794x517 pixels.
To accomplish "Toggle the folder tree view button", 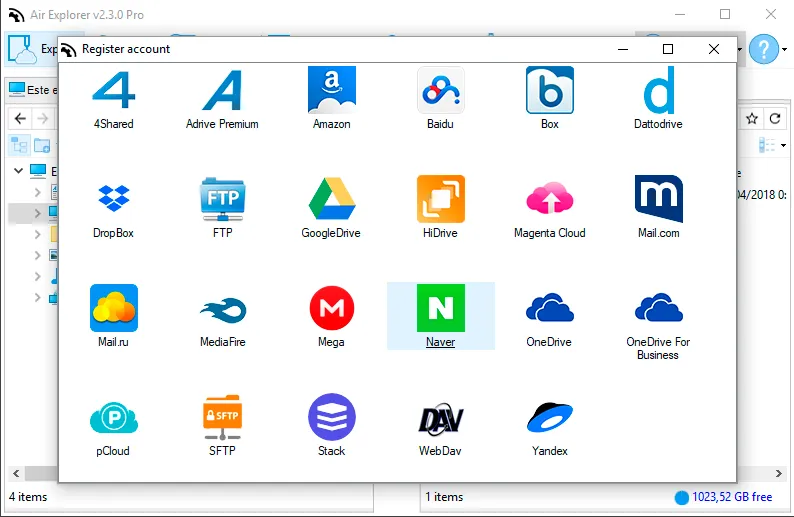I will pyautogui.click(x=19, y=145).
